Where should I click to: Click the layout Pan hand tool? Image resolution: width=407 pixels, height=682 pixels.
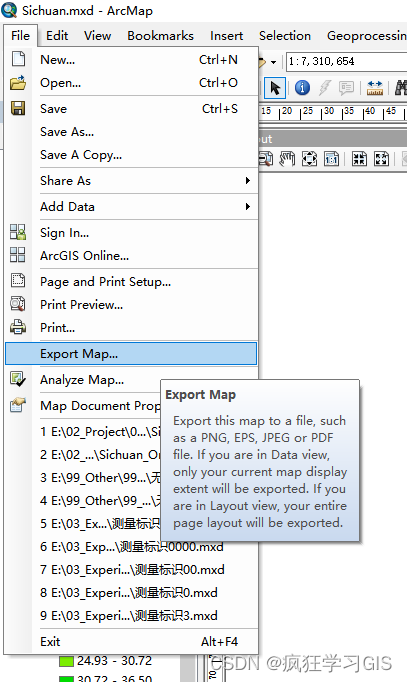tap(287, 159)
